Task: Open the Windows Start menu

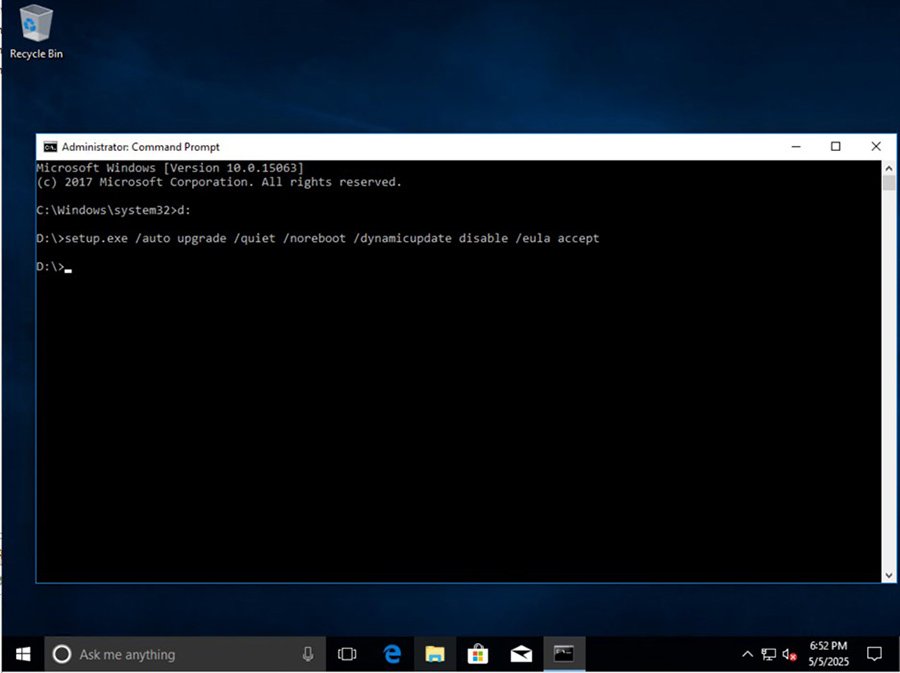Action: pos(22,654)
